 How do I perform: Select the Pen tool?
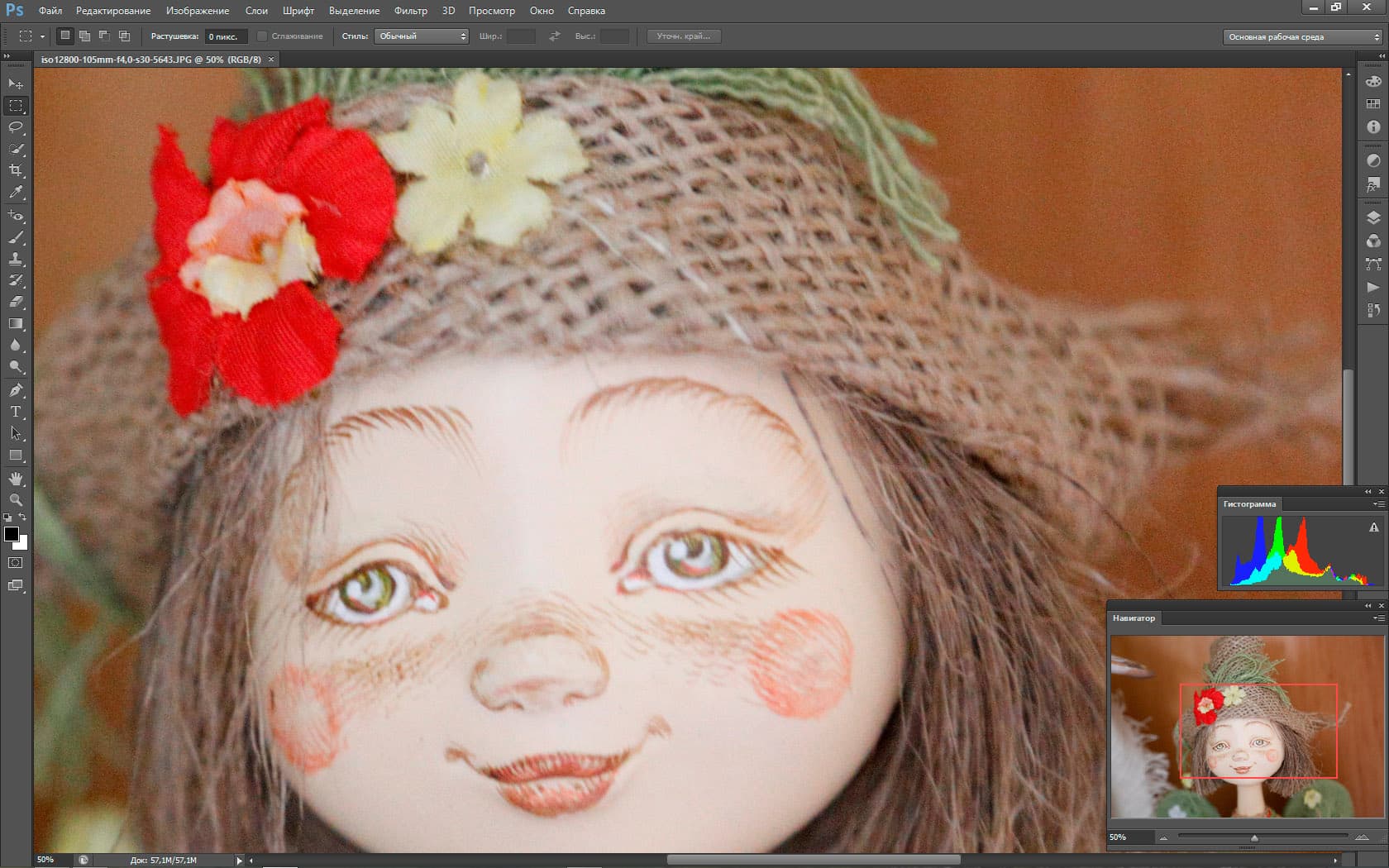pyautogui.click(x=16, y=390)
